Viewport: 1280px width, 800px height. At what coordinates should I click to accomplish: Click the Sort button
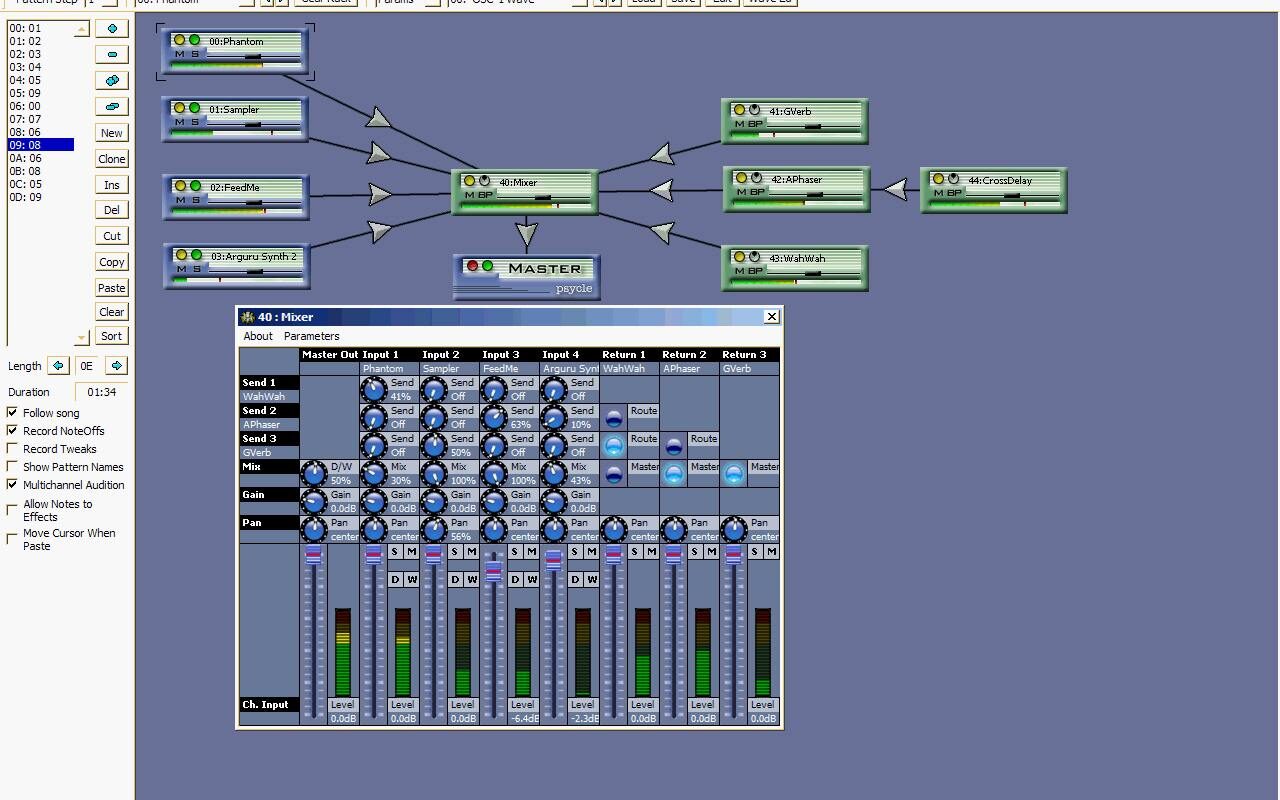pyautogui.click(x=112, y=336)
